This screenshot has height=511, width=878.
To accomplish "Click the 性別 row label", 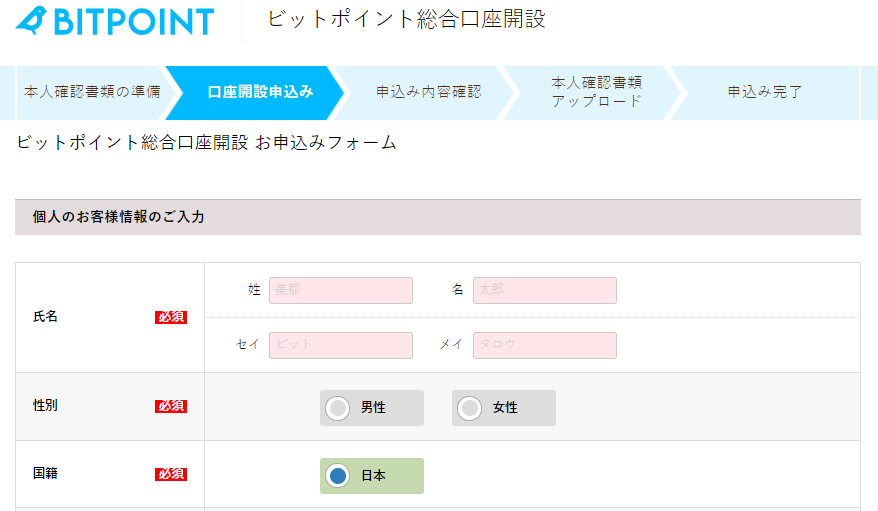I will coord(45,405).
